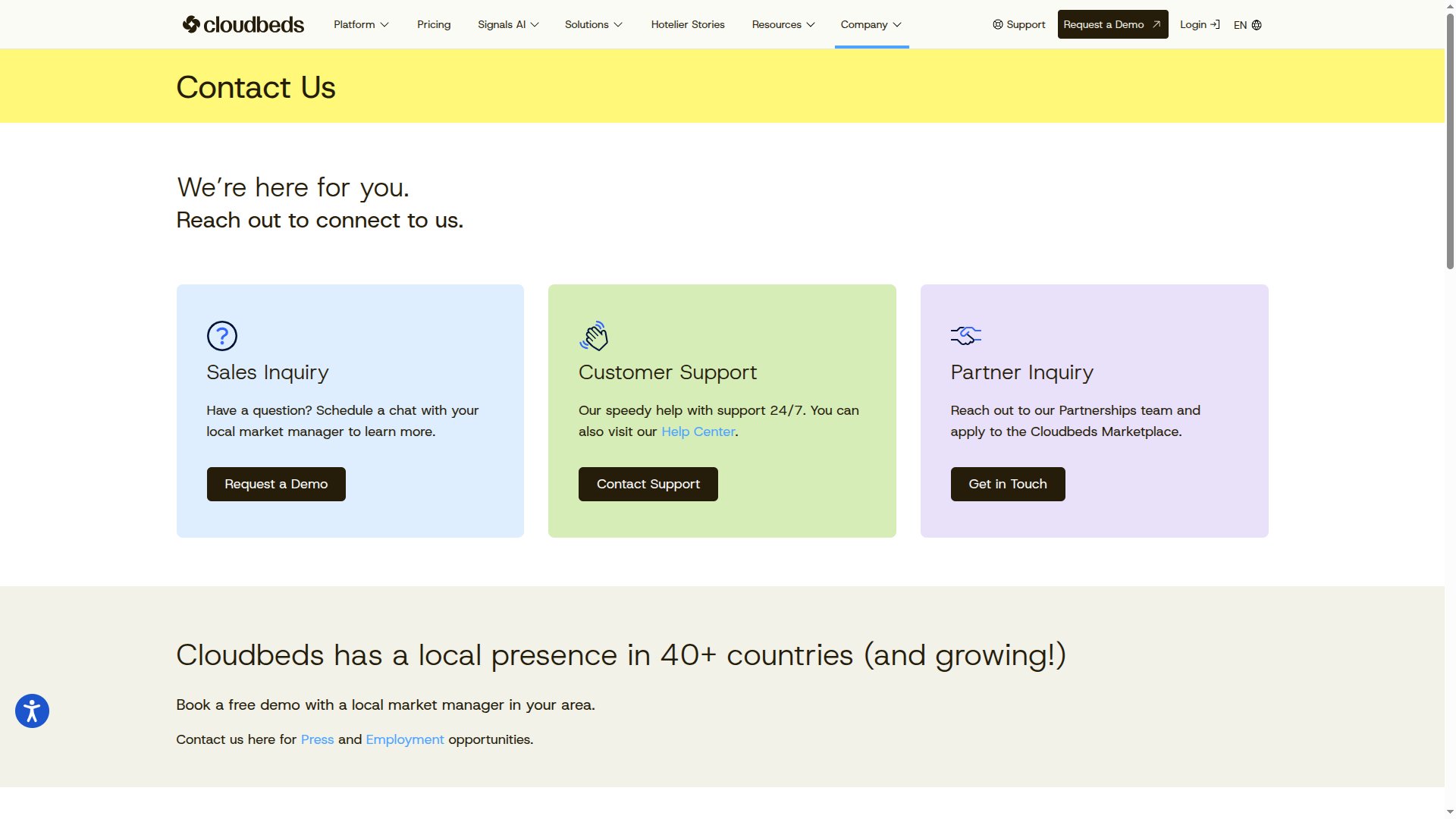Click the Support lifebuoy icon
Screen dimensions: 1456x819
[x=996, y=24]
